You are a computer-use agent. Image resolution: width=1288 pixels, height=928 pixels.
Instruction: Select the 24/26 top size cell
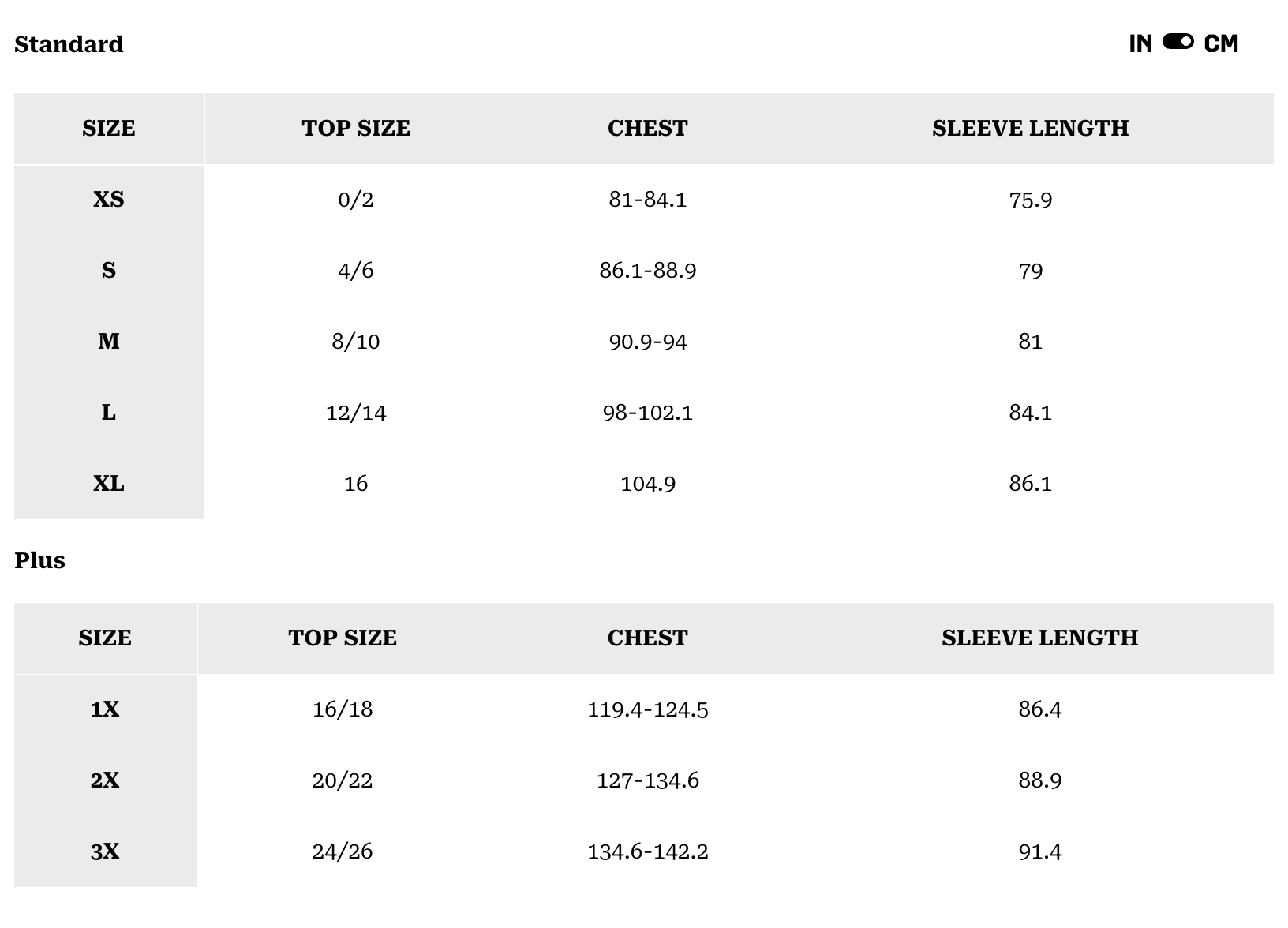[x=342, y=851]
